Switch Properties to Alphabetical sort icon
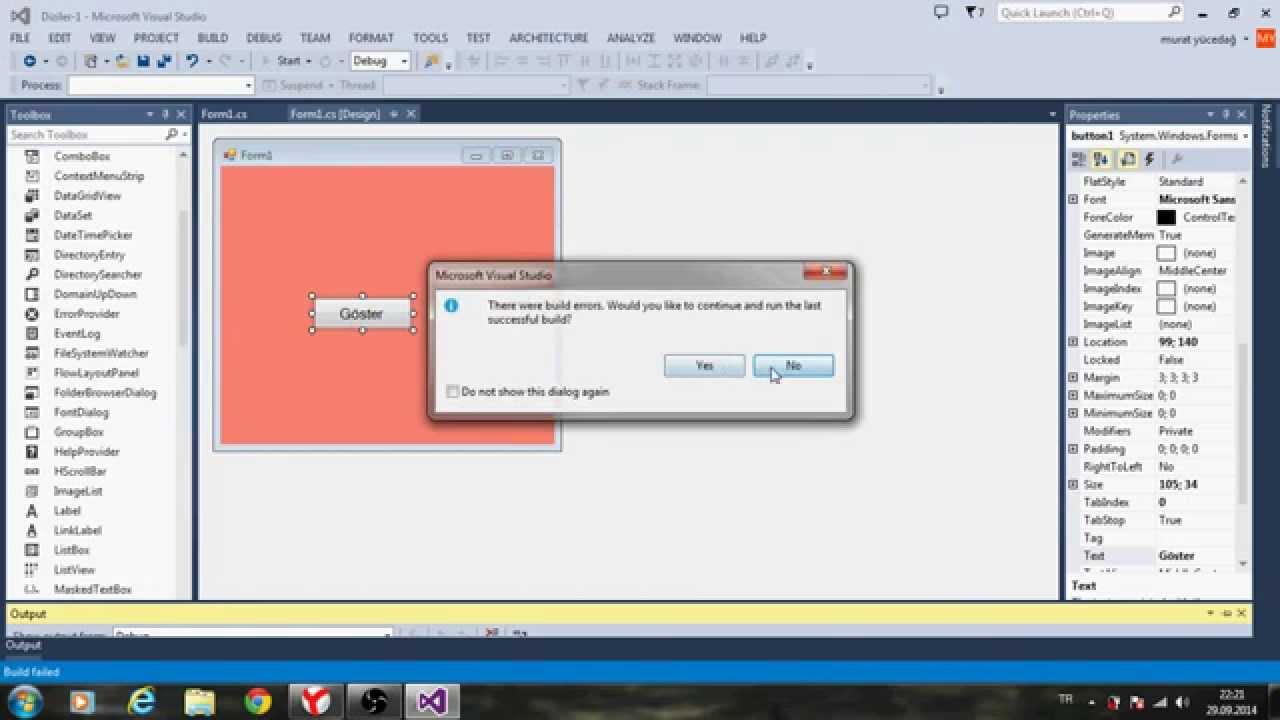The height and width of the screenshot is (720, 1280). (x=1101, y=159)
